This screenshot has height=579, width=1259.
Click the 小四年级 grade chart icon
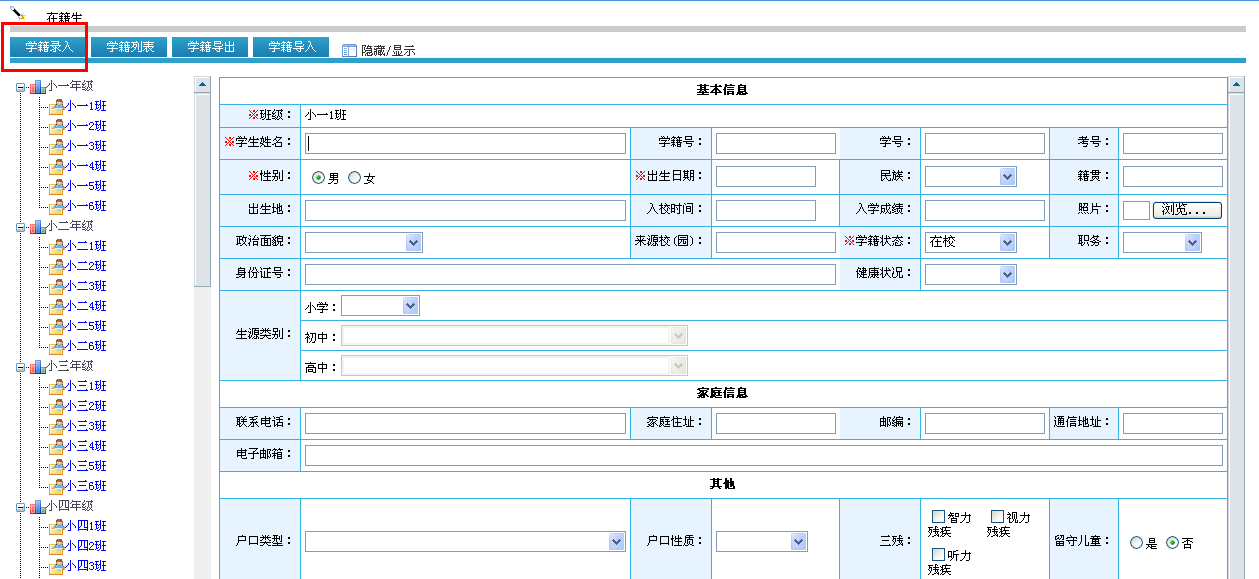[38, 505]
